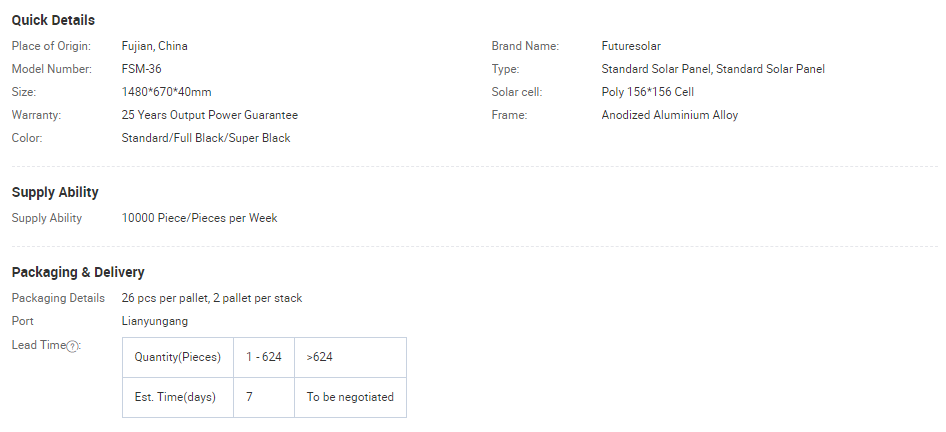Click the 25 Years Output Power Guarantee text
Screen dimensions: 946x432
[209, 115]
